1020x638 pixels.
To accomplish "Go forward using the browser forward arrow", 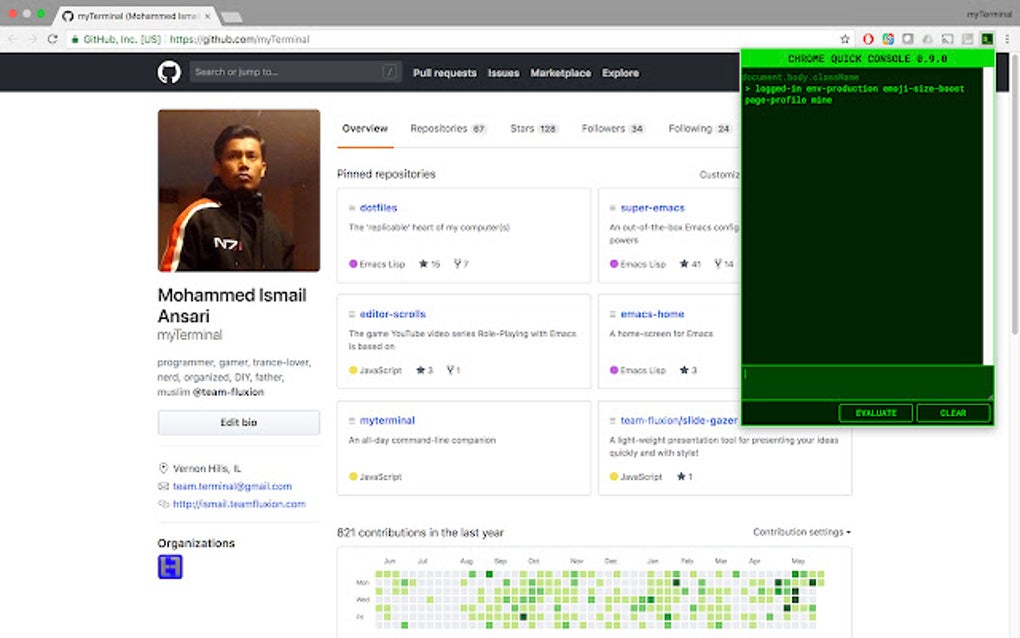I will tap(32, 39).
